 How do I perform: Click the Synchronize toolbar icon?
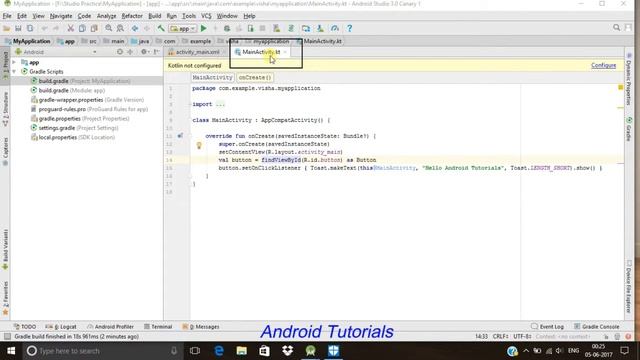(x=30, y=29)
